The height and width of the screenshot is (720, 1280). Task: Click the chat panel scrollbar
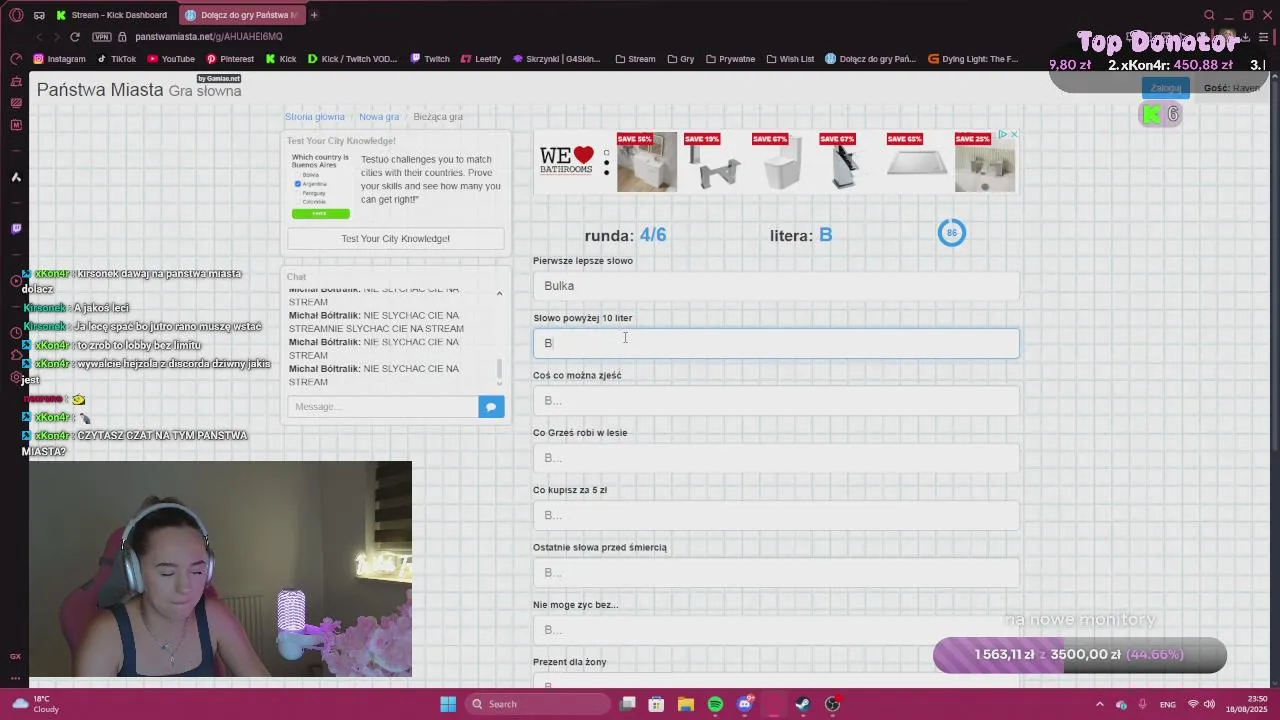pos(500,370)
